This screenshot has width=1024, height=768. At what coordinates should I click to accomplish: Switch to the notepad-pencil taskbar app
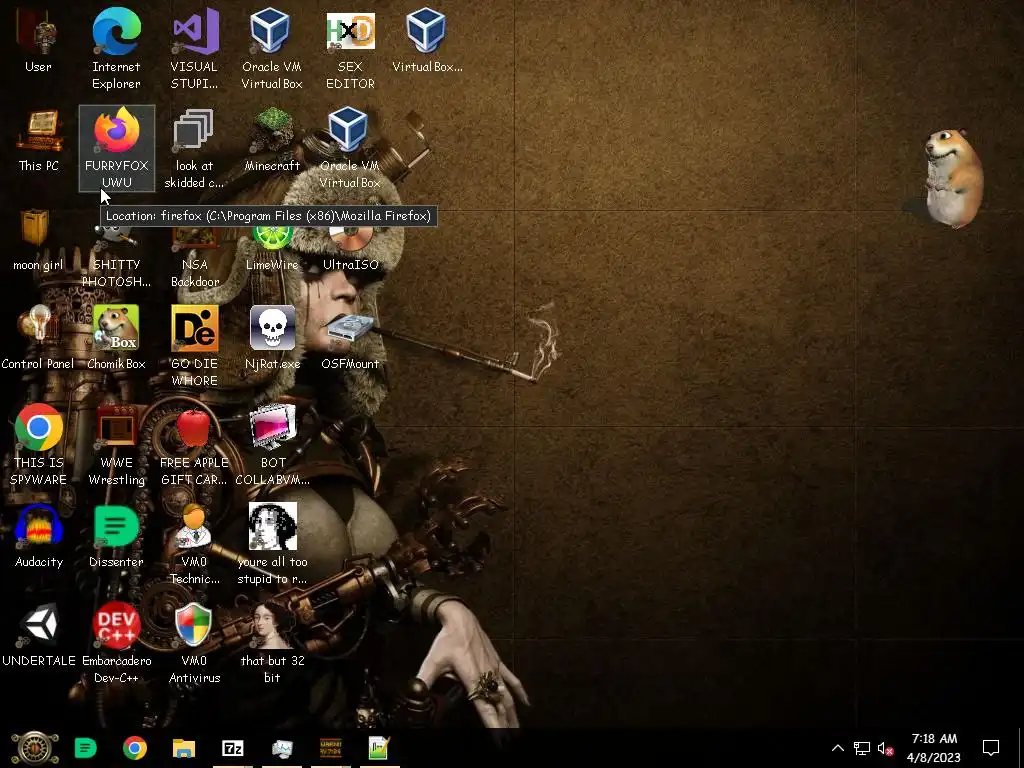tap(379, 748)
